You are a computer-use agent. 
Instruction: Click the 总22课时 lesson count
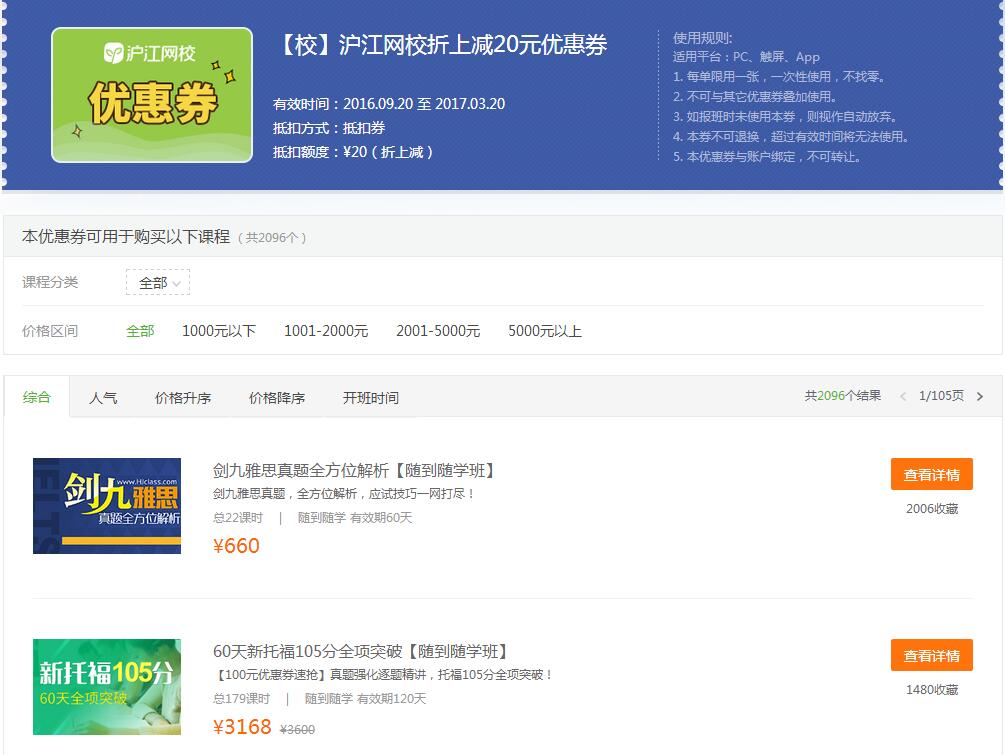point(238,518)
